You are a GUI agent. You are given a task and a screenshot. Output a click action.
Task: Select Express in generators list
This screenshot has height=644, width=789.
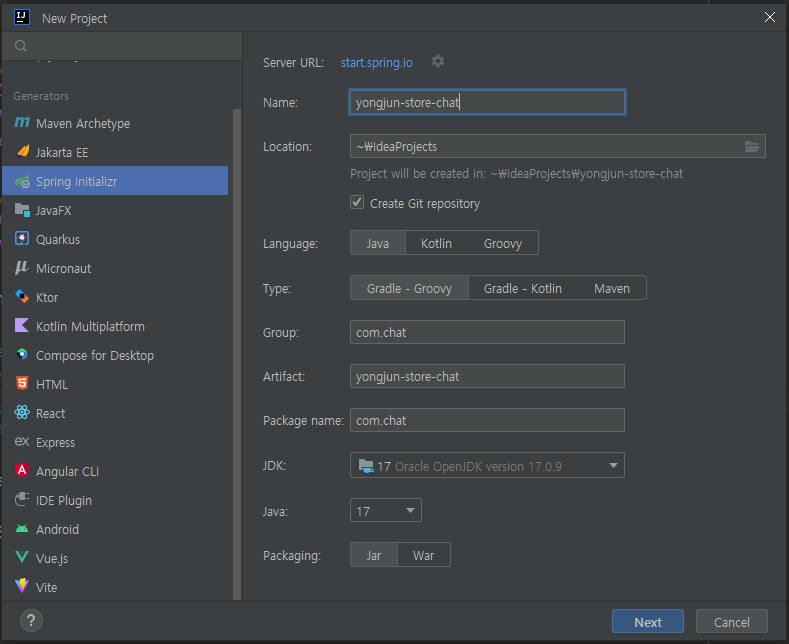click(x=115, y=443)
